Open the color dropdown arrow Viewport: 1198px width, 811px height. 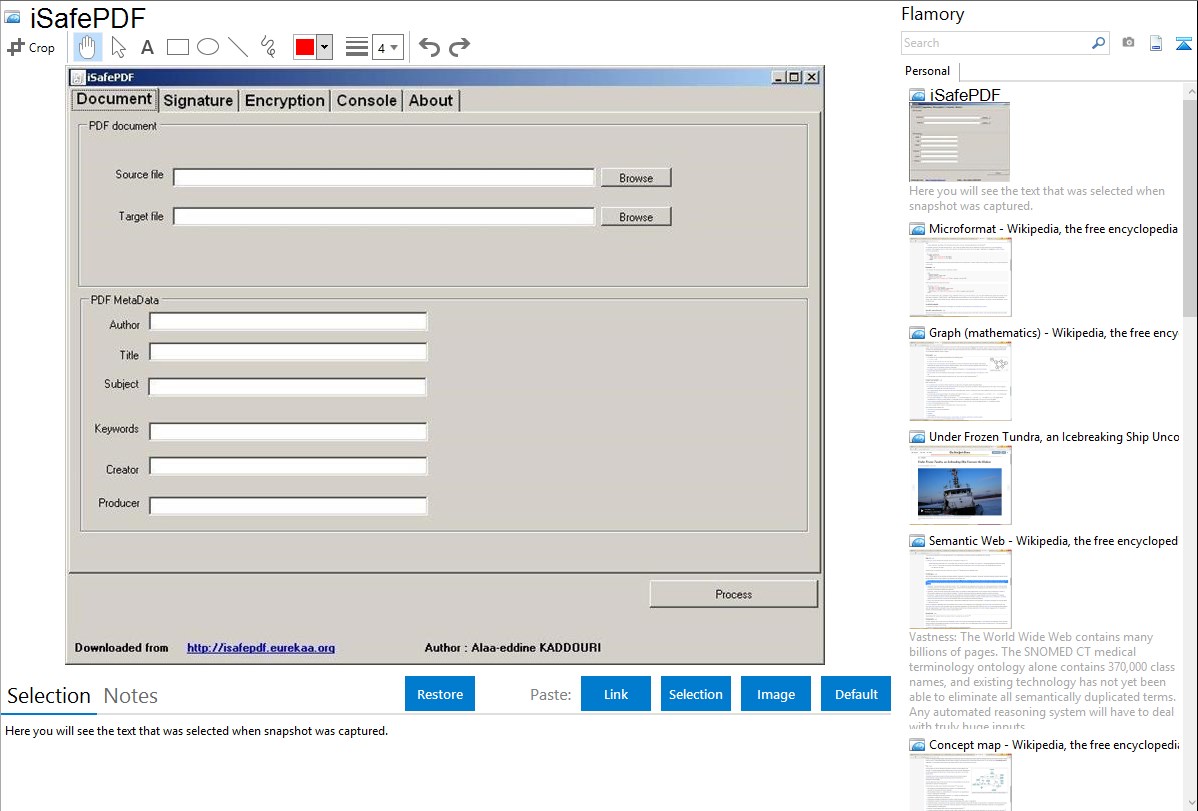point(325,47)
